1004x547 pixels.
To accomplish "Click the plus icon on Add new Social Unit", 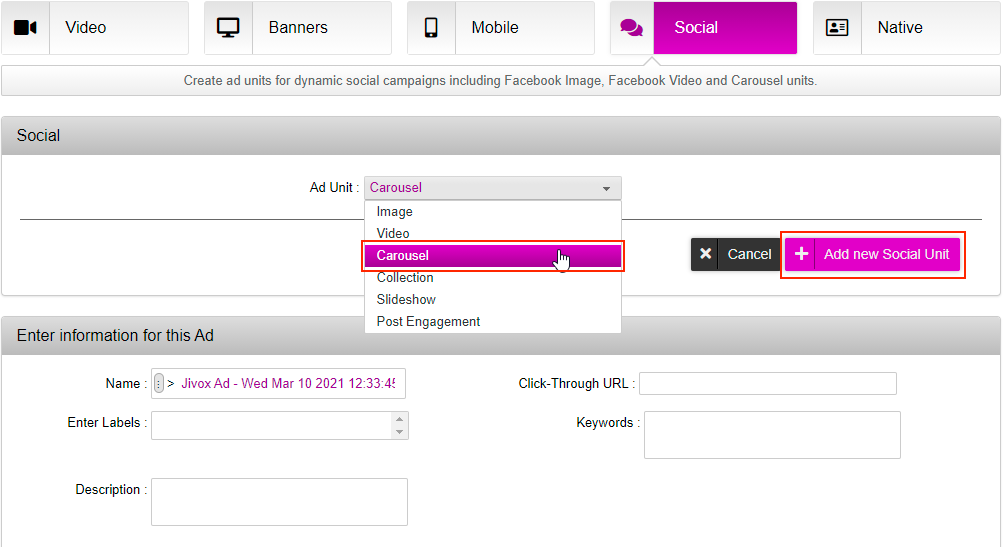I will coord(801,254).
